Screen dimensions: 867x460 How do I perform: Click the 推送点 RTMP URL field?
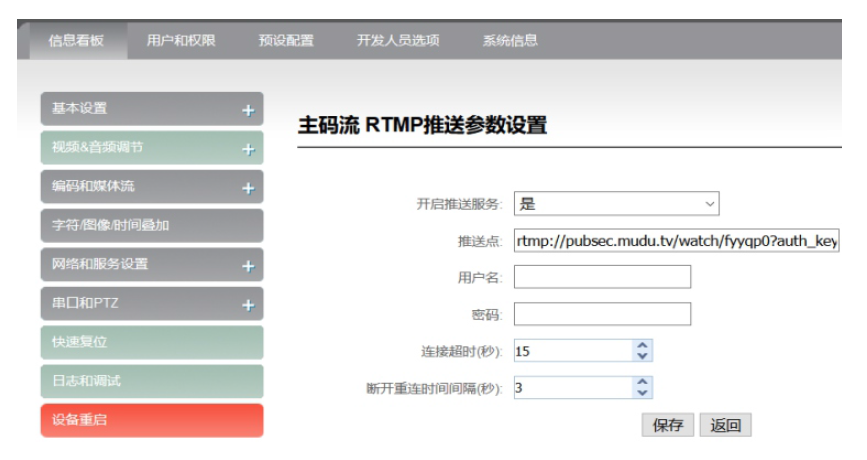(x=676, y=241)
